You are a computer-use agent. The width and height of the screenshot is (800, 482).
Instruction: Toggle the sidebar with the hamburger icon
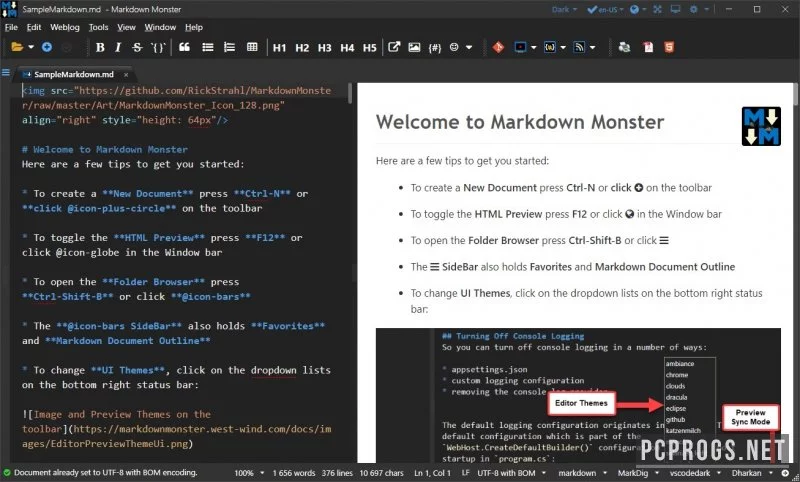(6, 72)
